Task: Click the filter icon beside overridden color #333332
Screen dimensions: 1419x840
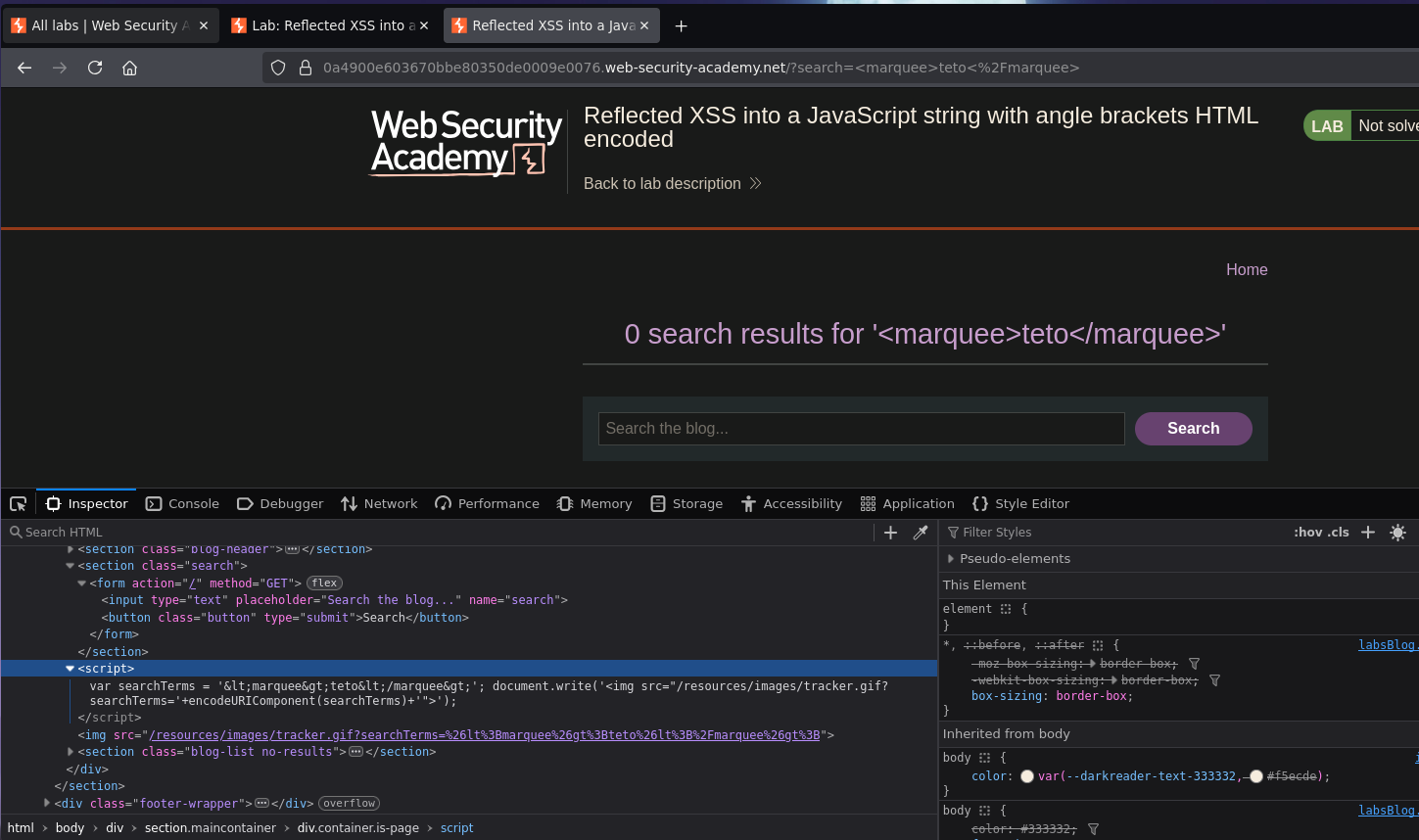Action: 1093,829
